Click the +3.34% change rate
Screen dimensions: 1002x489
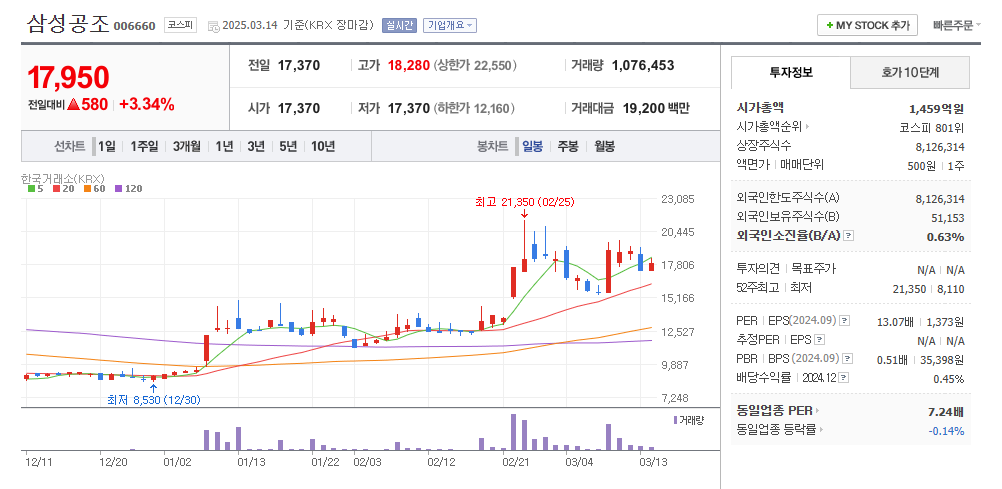pos(146,105)
